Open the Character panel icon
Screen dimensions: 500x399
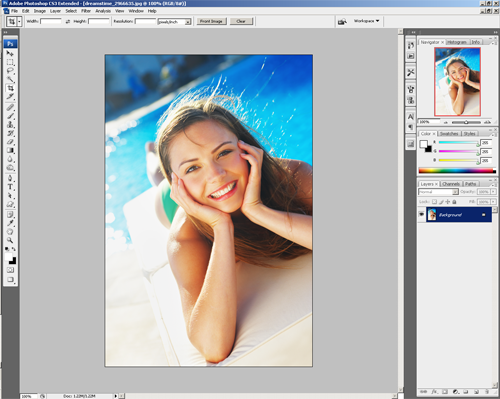tap(411, 117)
